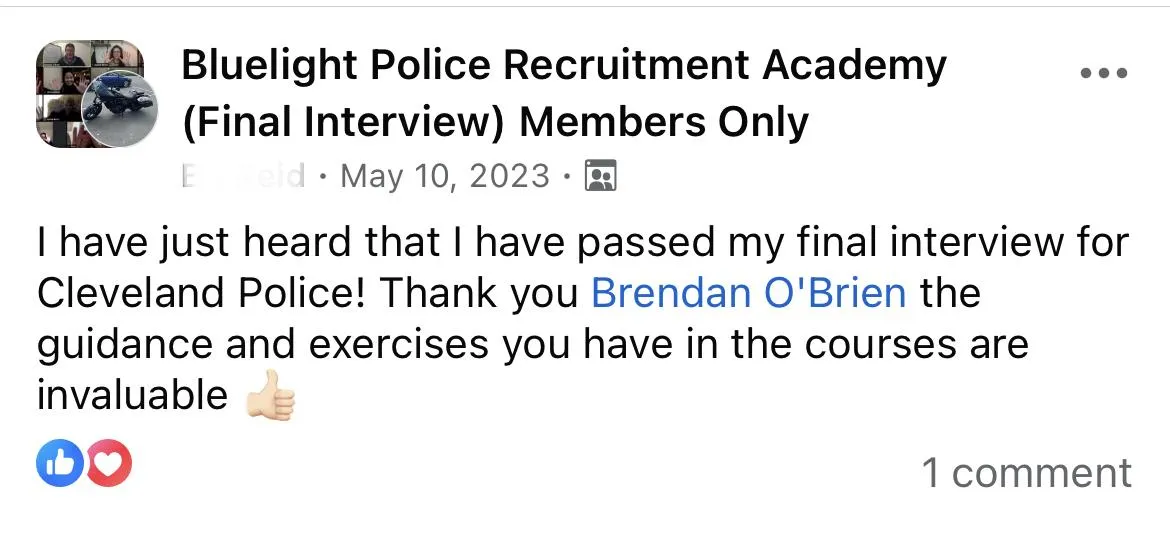1170x538 pixels.
Task: Open the motorcycle profile picture
Action: pyautogui.click(x=119, y=109)
